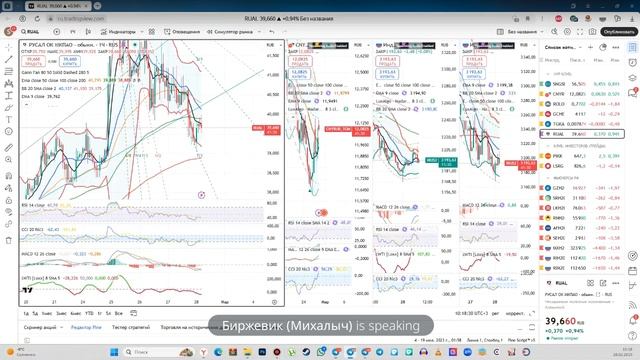640x360 pixels.
Task: Select the forecasting and measurement tool
Action: pos(9,96)
